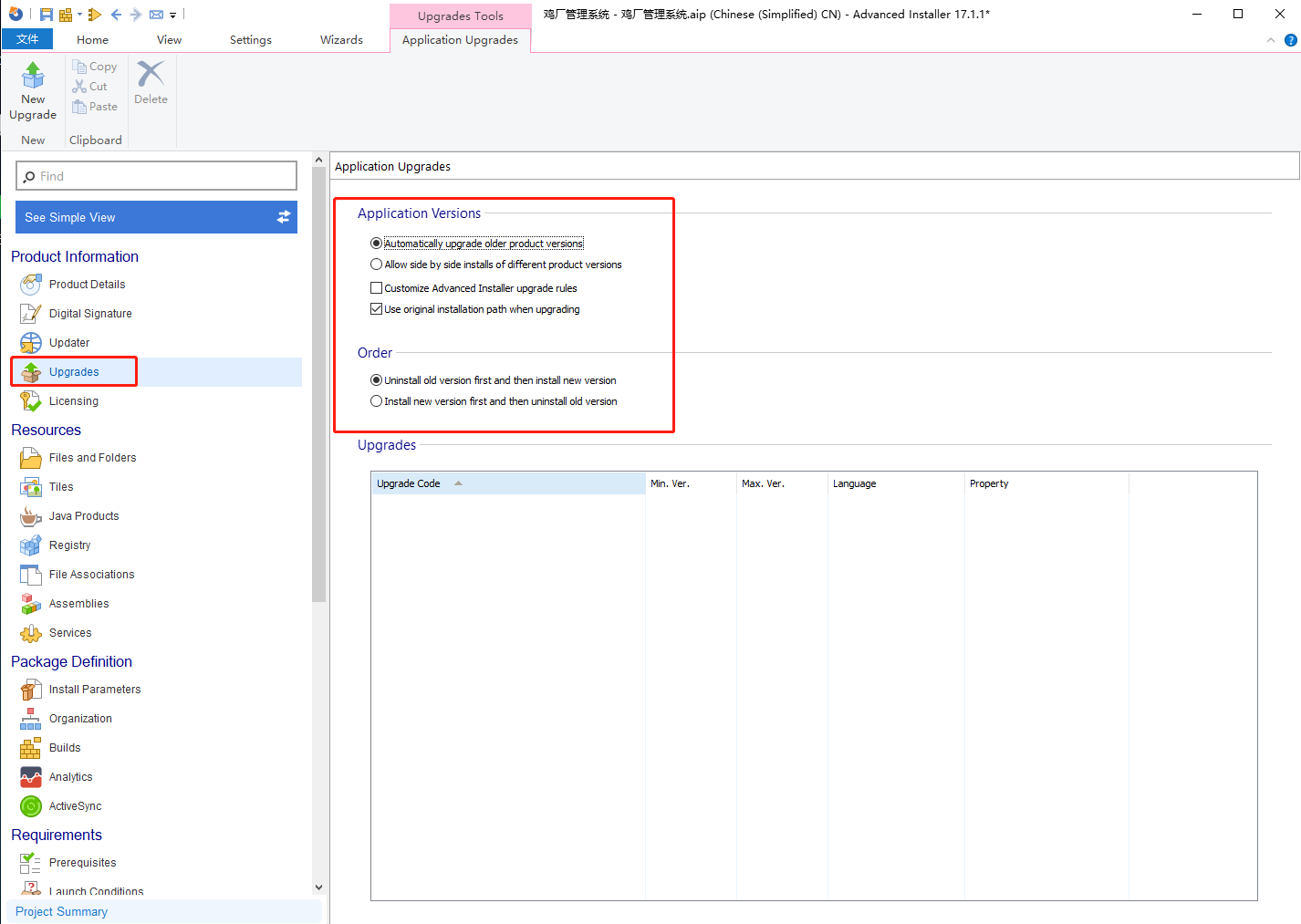Sort by the Upgrade Code column header
The width and height of the screenshot is (1301, 924).
507,483
